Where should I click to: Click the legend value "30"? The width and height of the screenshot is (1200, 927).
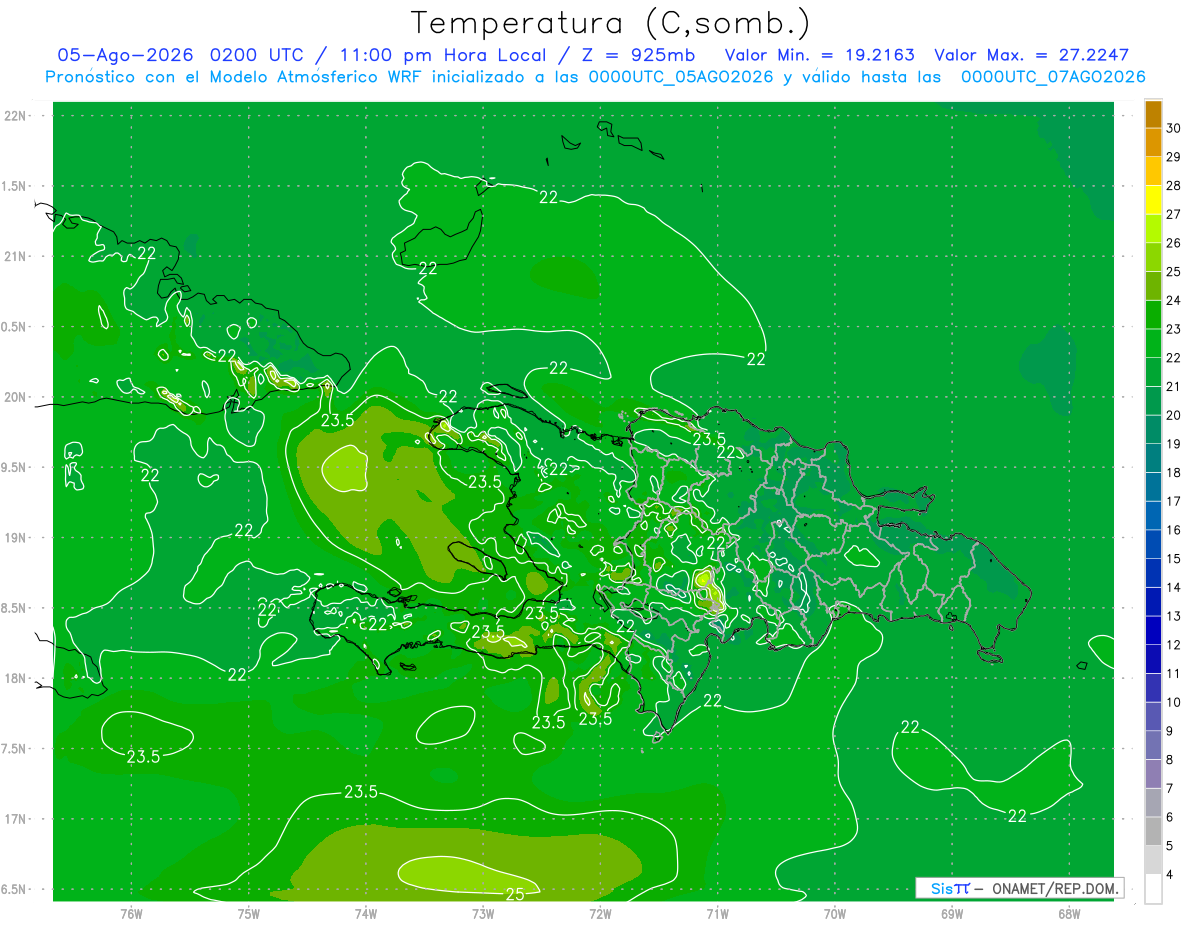coord(1174,128)
